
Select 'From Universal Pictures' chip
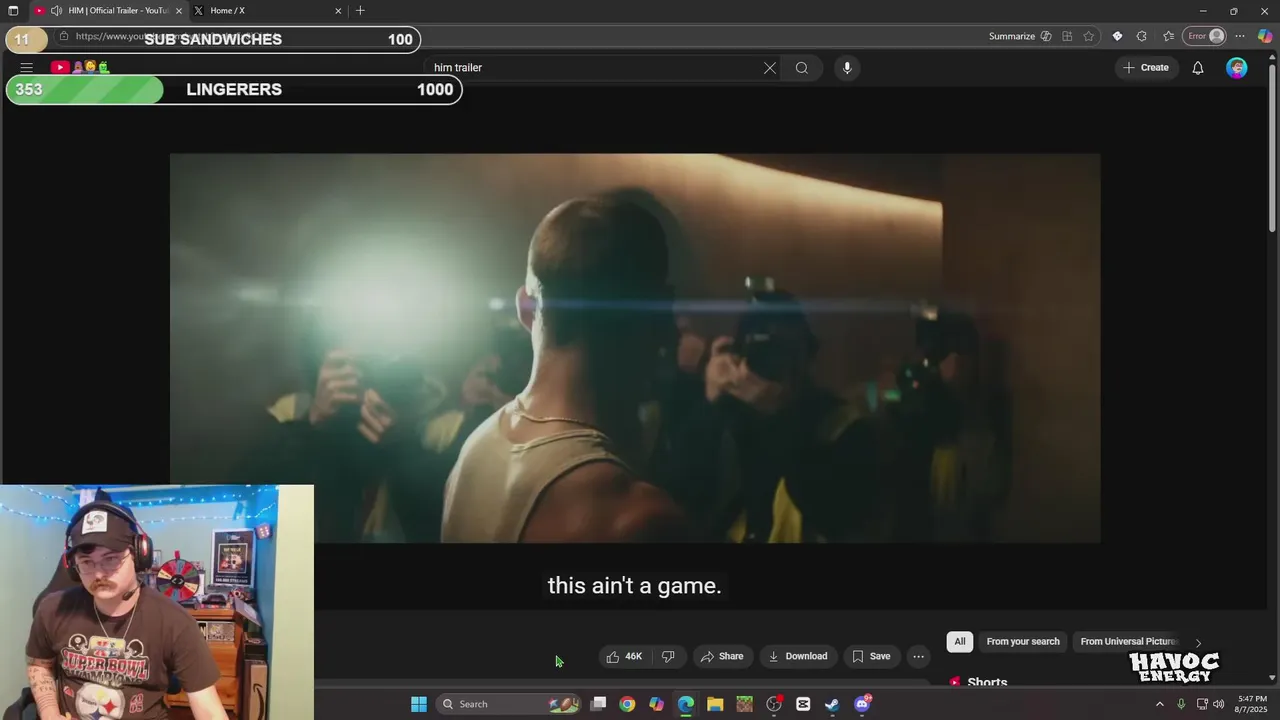pos(1129,641)
